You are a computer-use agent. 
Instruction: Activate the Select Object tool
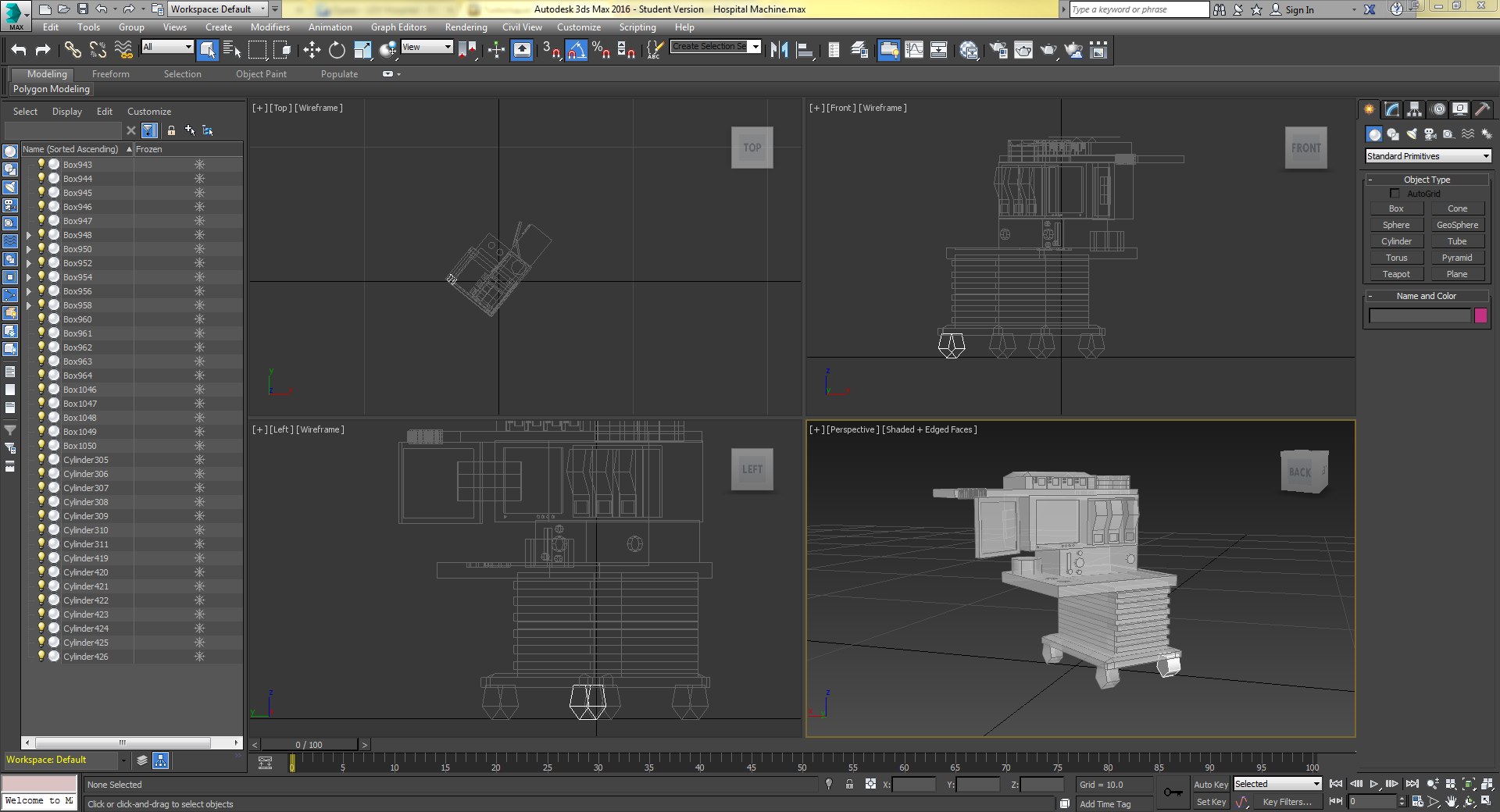coord(207,50)
